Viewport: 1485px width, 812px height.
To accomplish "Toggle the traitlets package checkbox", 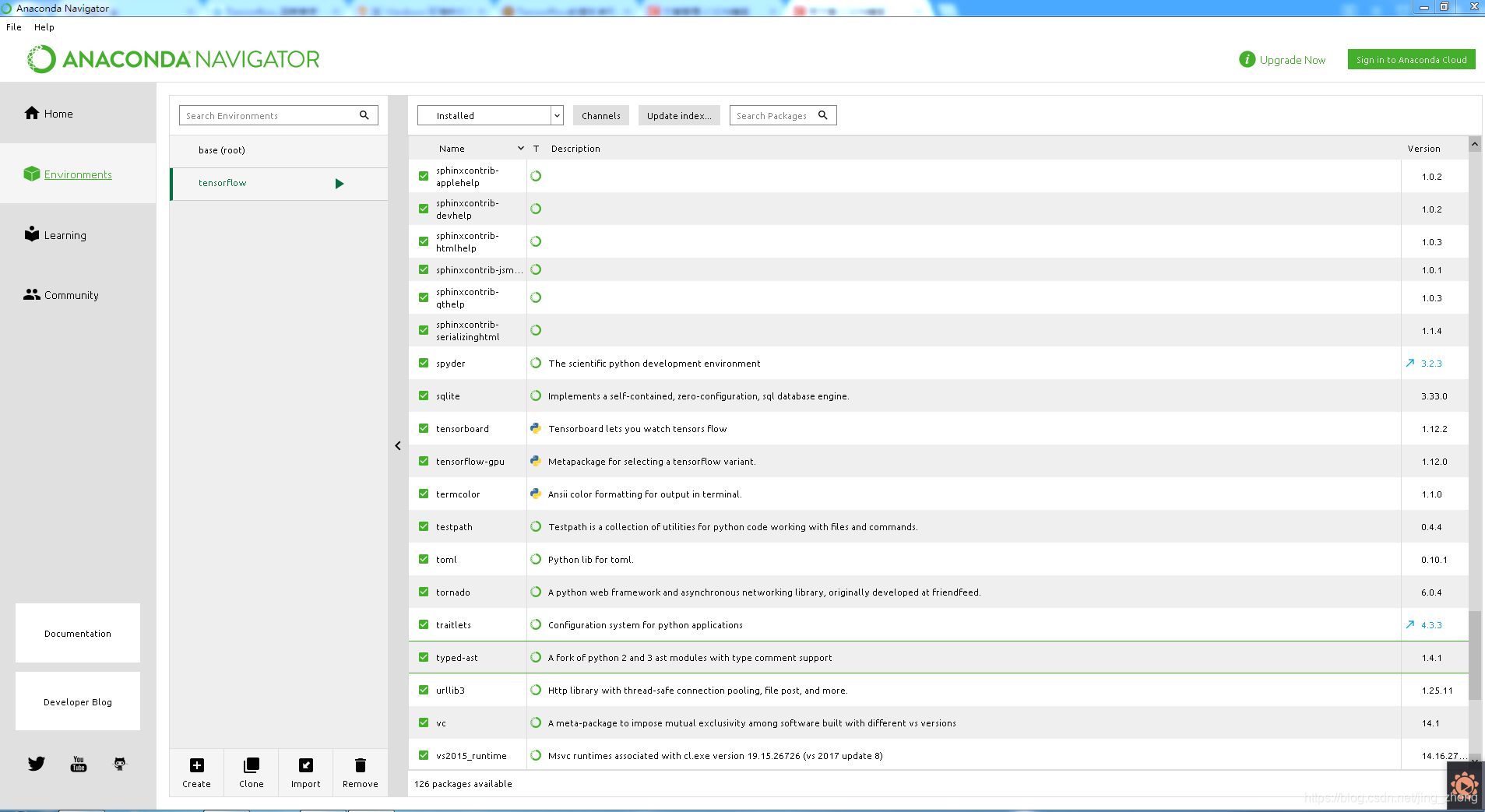I will [424, 624].
